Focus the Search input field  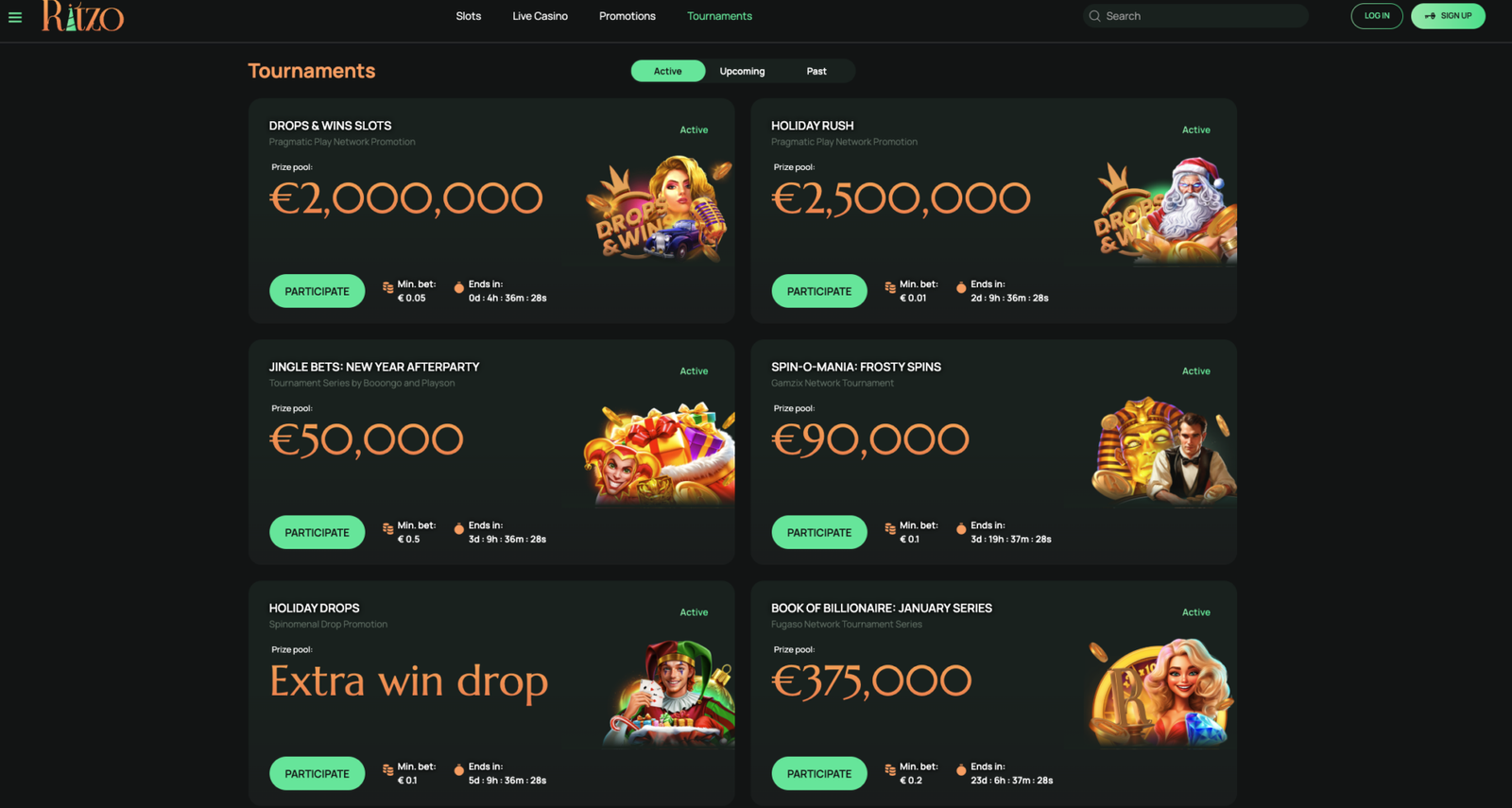click(x=1195, y=16)
